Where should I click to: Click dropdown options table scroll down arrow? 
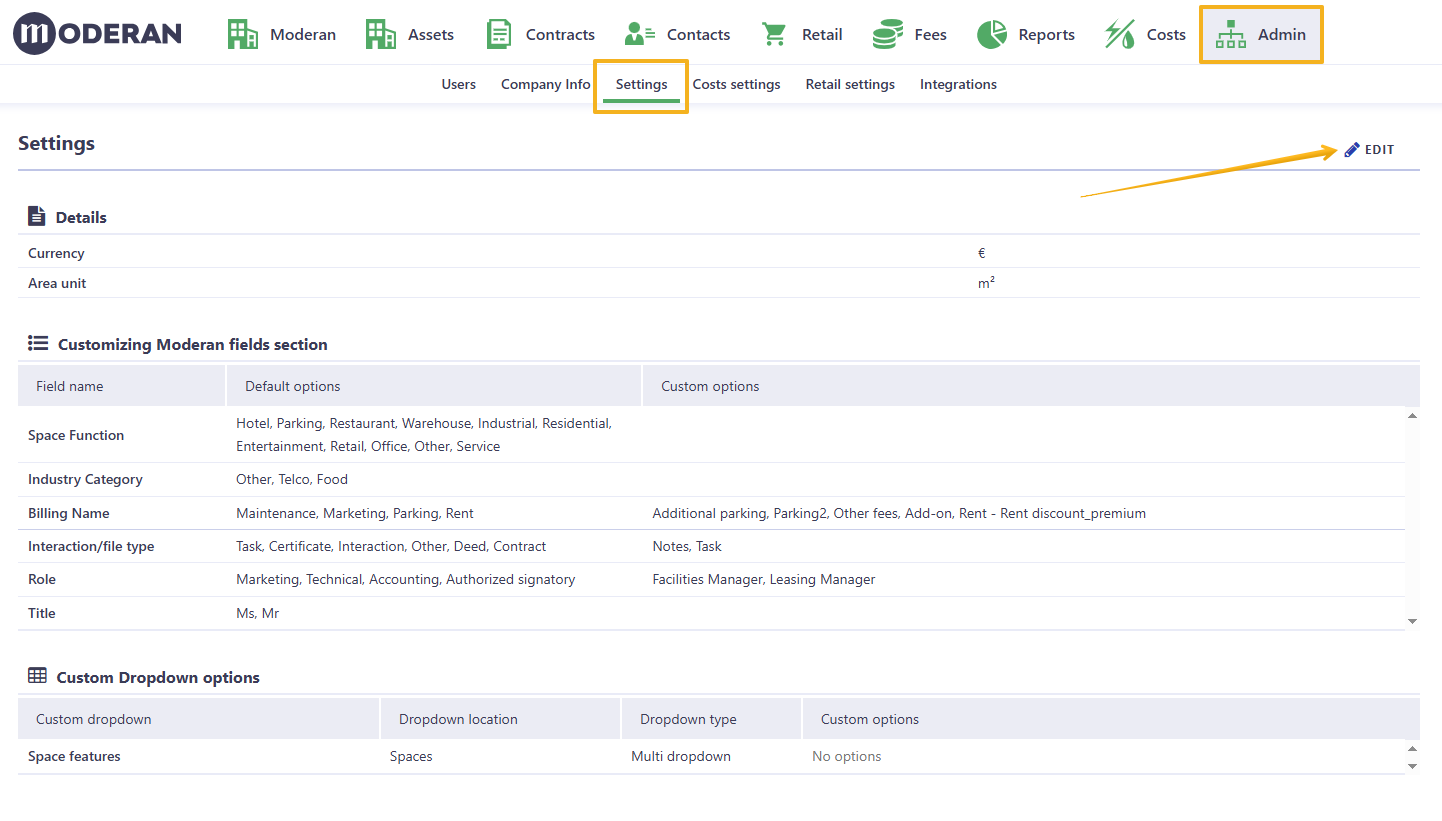pos(1412,766)
